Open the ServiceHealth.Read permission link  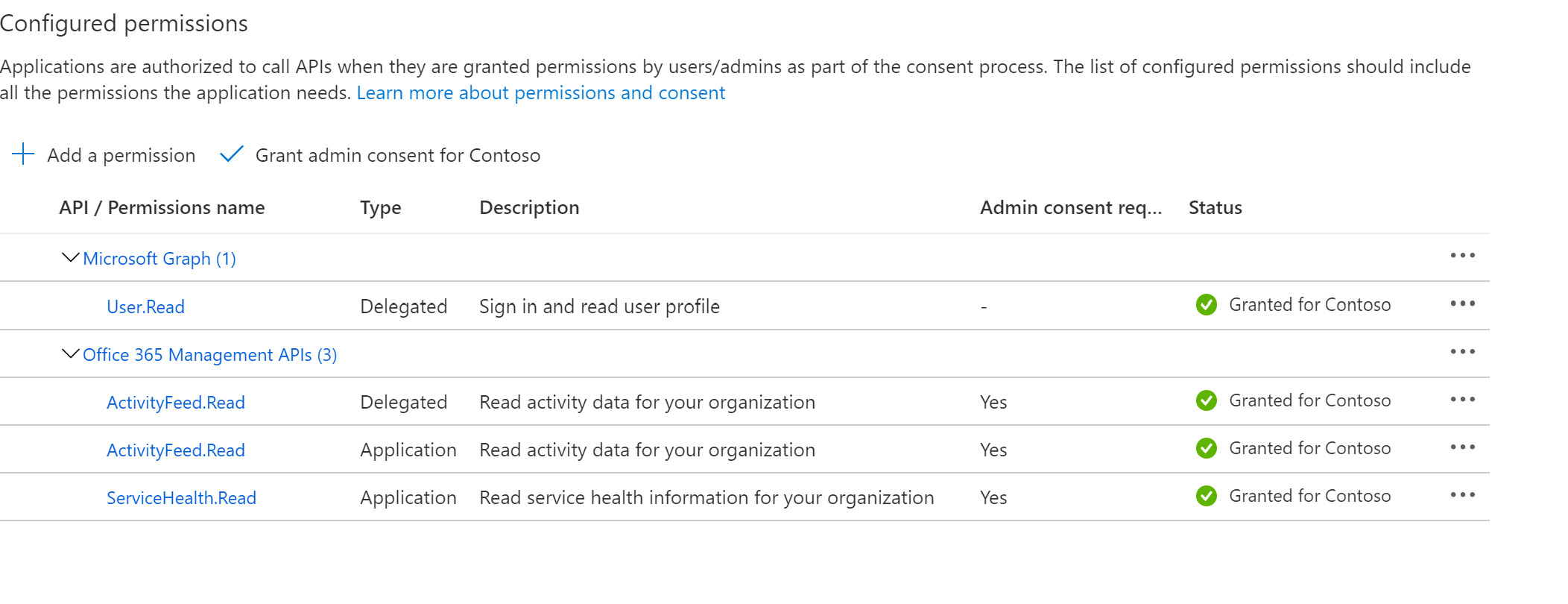pos(181,498)
